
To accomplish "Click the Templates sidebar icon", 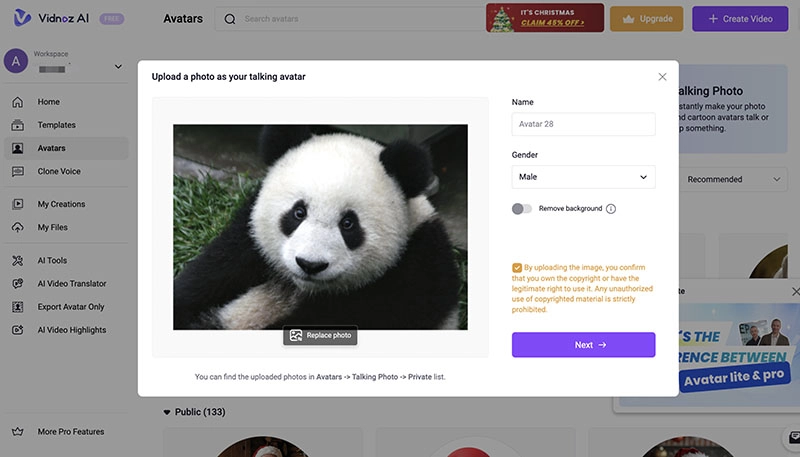I will [17, 125].
